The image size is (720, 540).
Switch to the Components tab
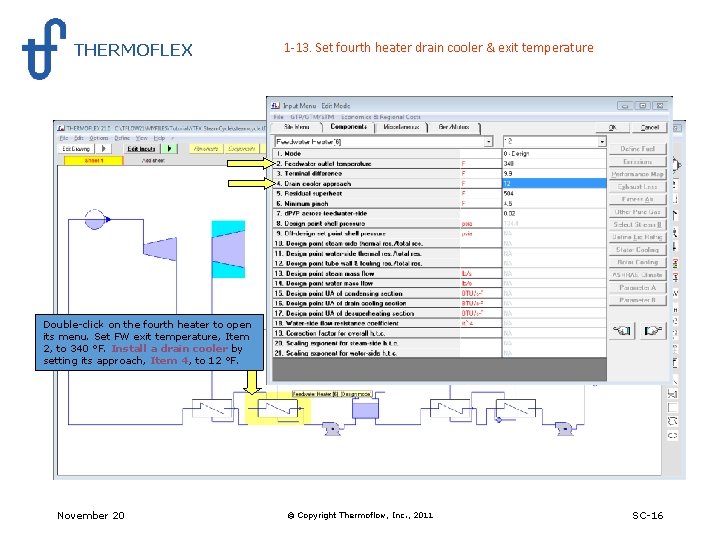(x=349, y=127)
